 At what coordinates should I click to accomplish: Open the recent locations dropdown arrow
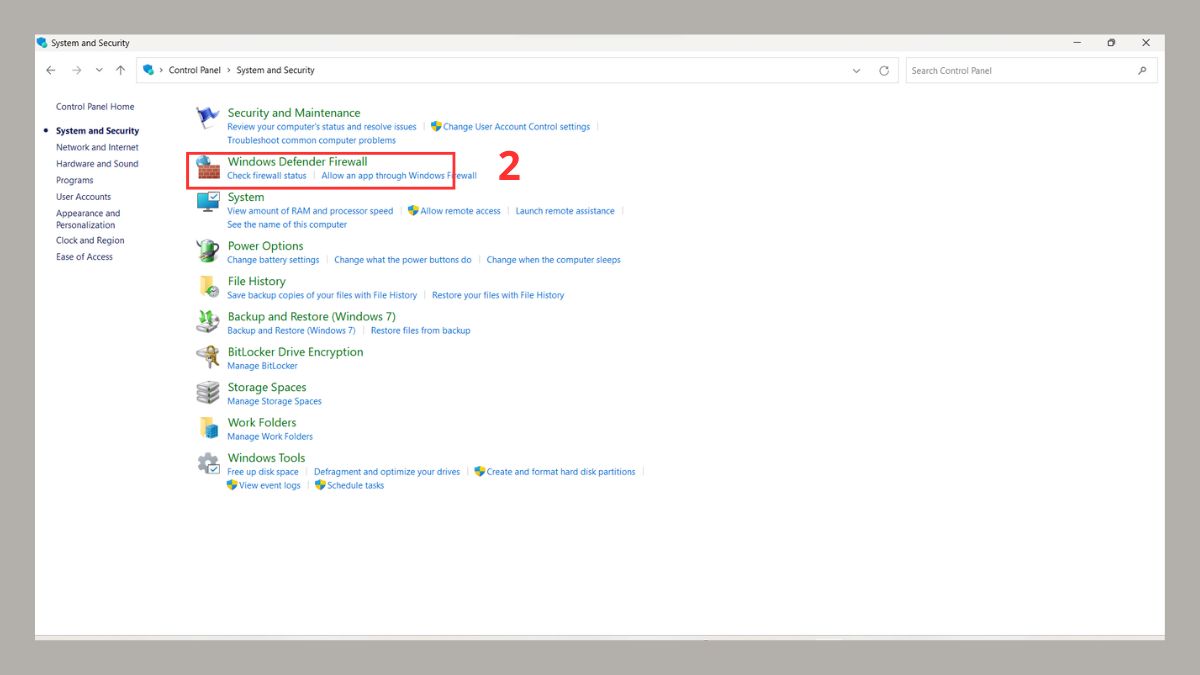[98, 71]
